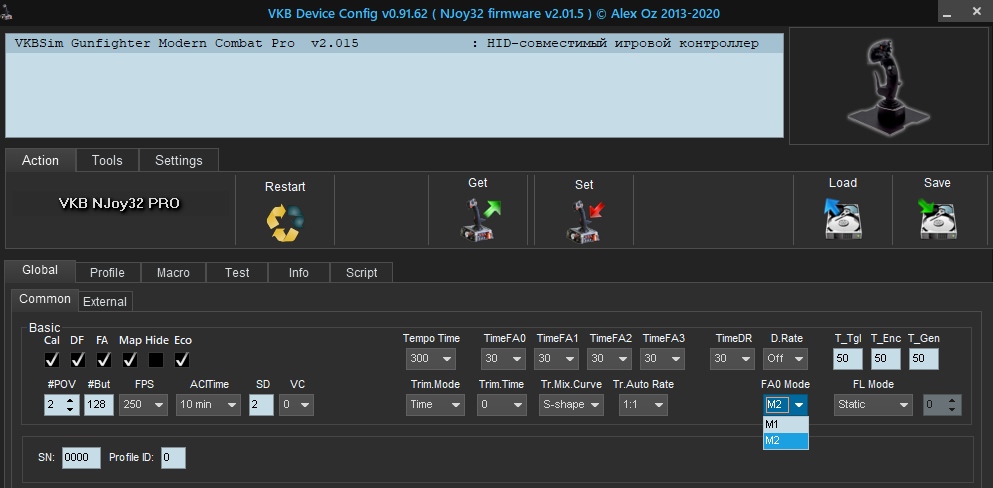
Task: Increase the #POV stepper value
Action: click(x=70, y=399)
